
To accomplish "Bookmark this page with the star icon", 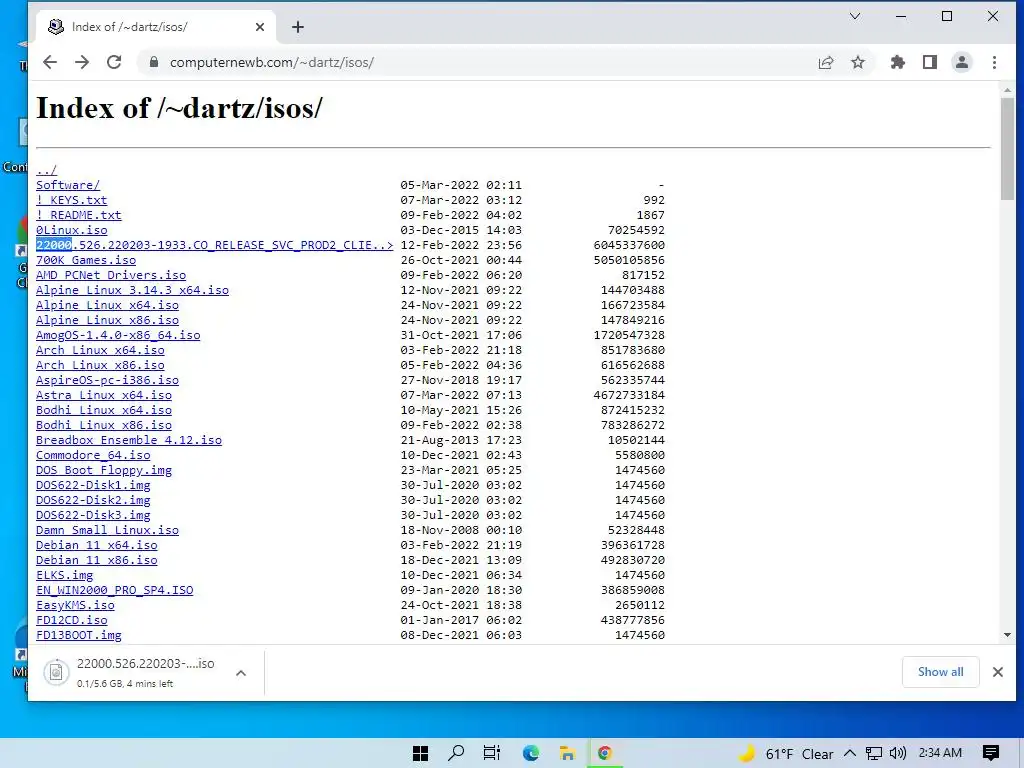I will click(857, 62).
